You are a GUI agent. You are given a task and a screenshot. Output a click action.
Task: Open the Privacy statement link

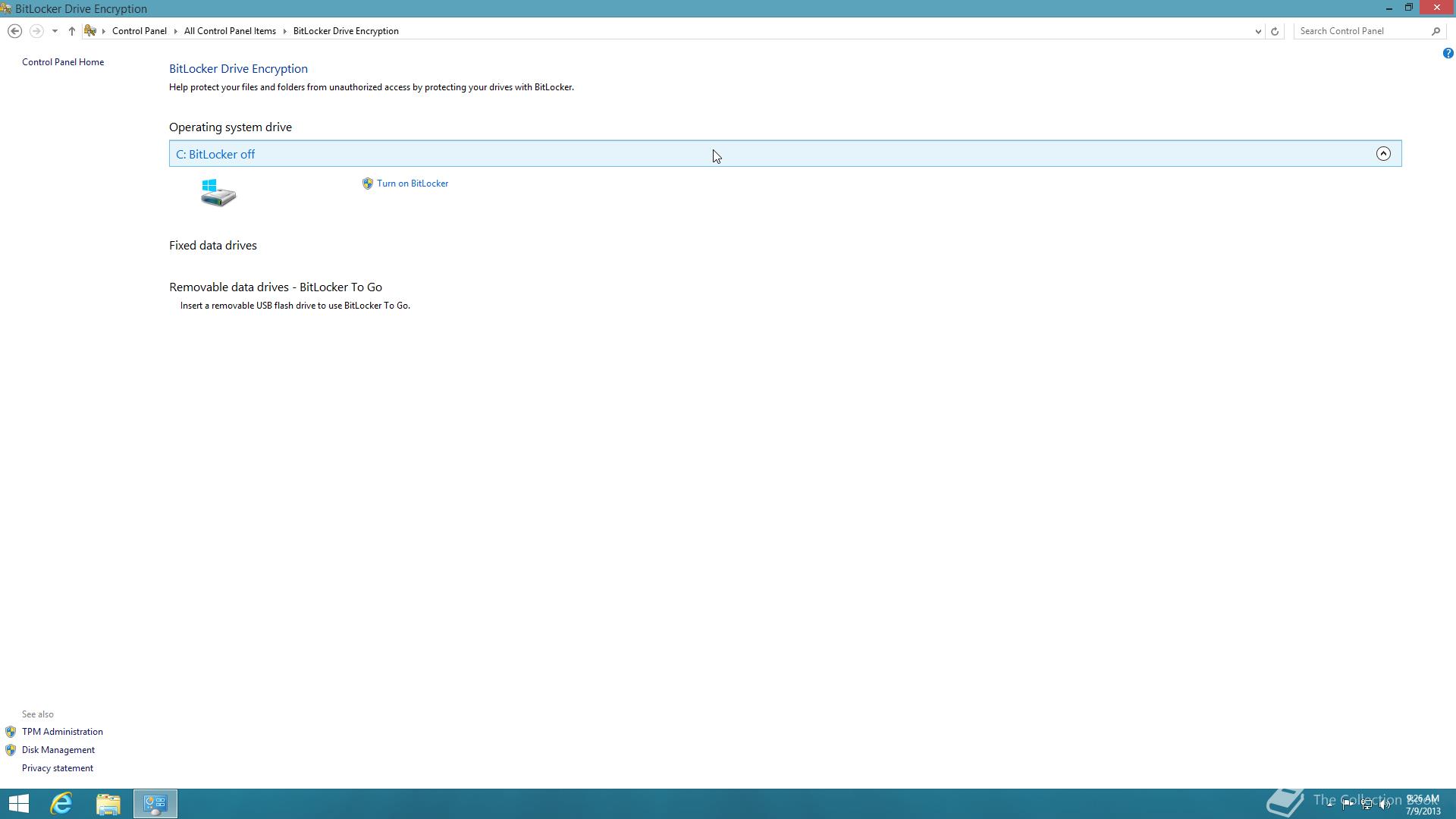point(58,768)
